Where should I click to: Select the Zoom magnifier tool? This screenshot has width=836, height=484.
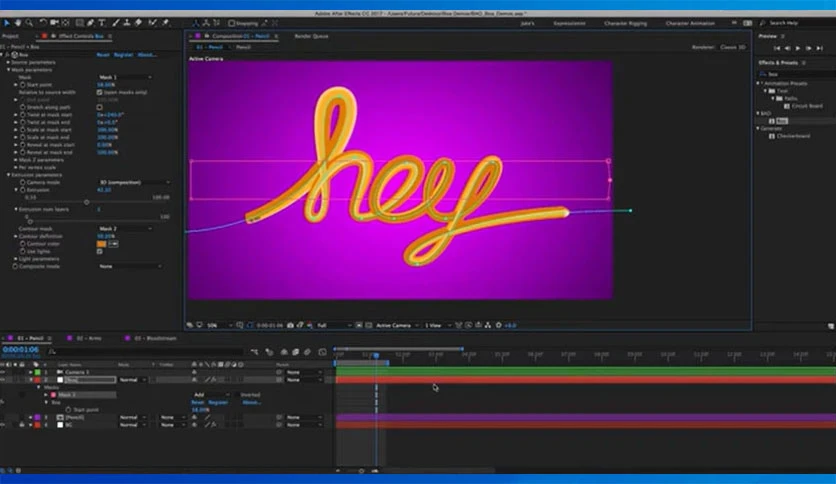[29, 23]
